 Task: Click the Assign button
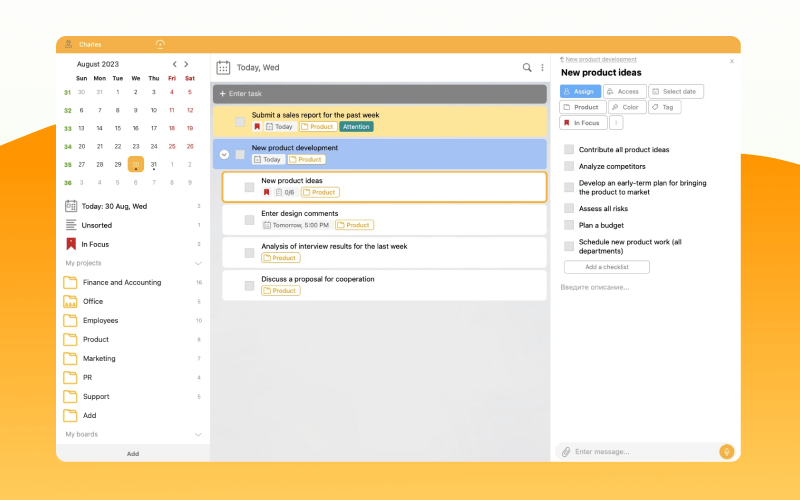tap(580, 91)
